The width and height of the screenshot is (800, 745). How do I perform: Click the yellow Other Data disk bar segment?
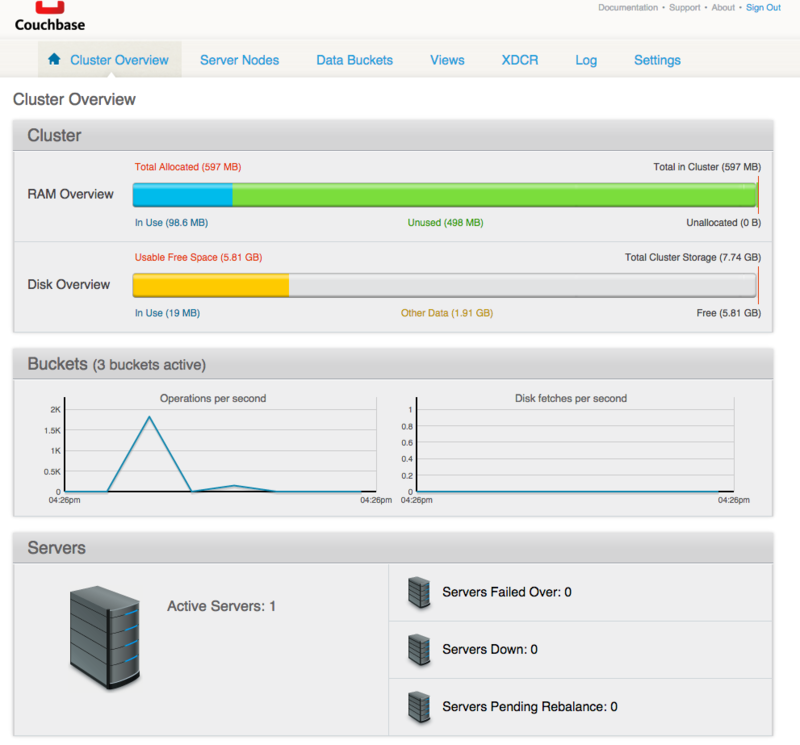(x=211, y=285)
